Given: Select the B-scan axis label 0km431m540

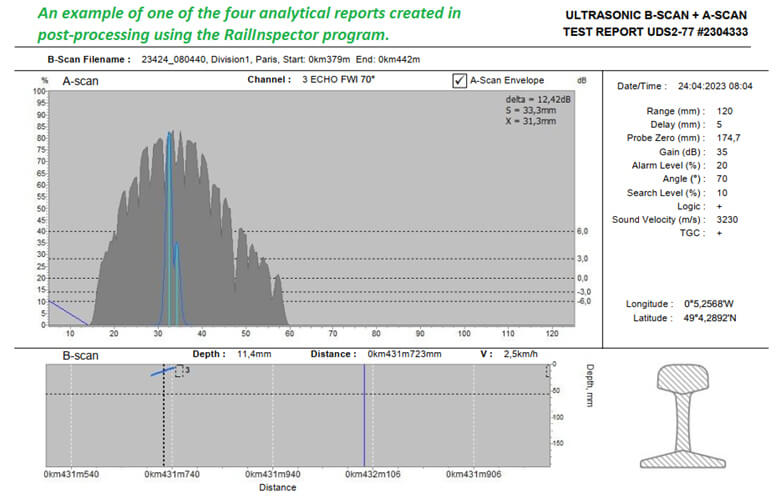Looking at the screenshot, I should coord(71,474).
